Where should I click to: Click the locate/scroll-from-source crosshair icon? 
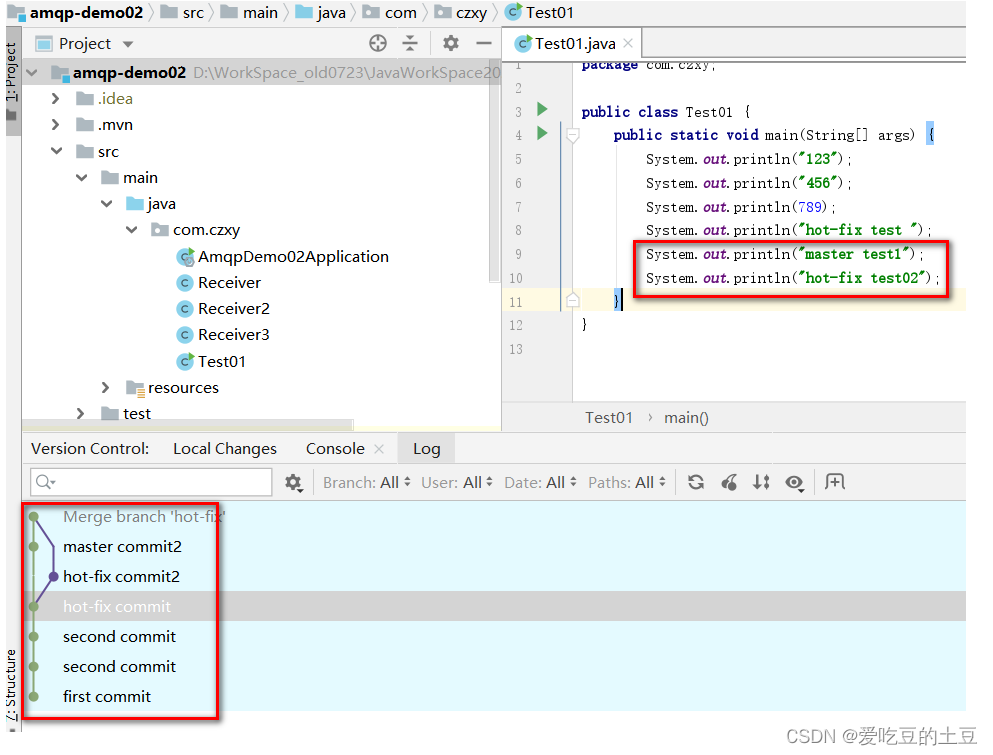(377, 43)
